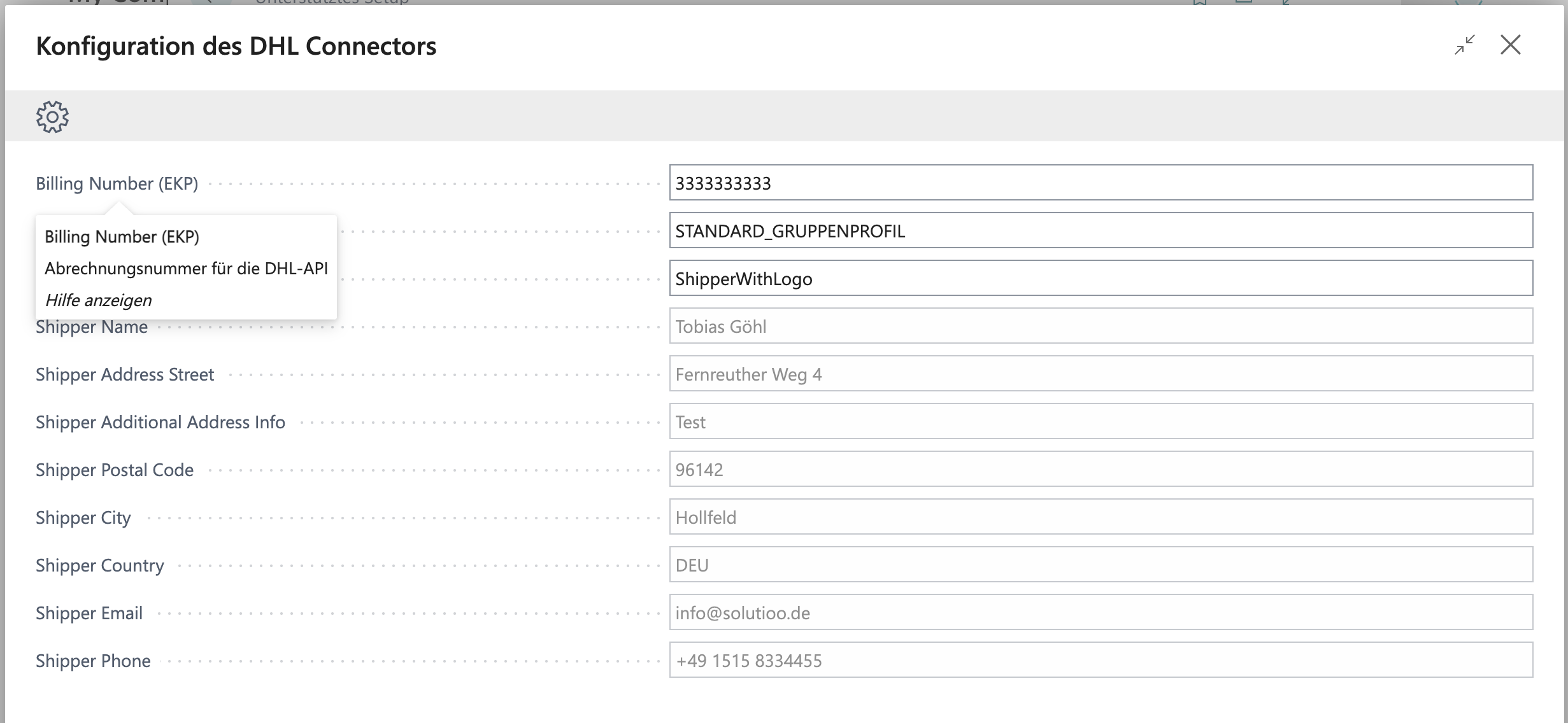
Task: Click the 'Shipper Email' label text
Action: 89,613
